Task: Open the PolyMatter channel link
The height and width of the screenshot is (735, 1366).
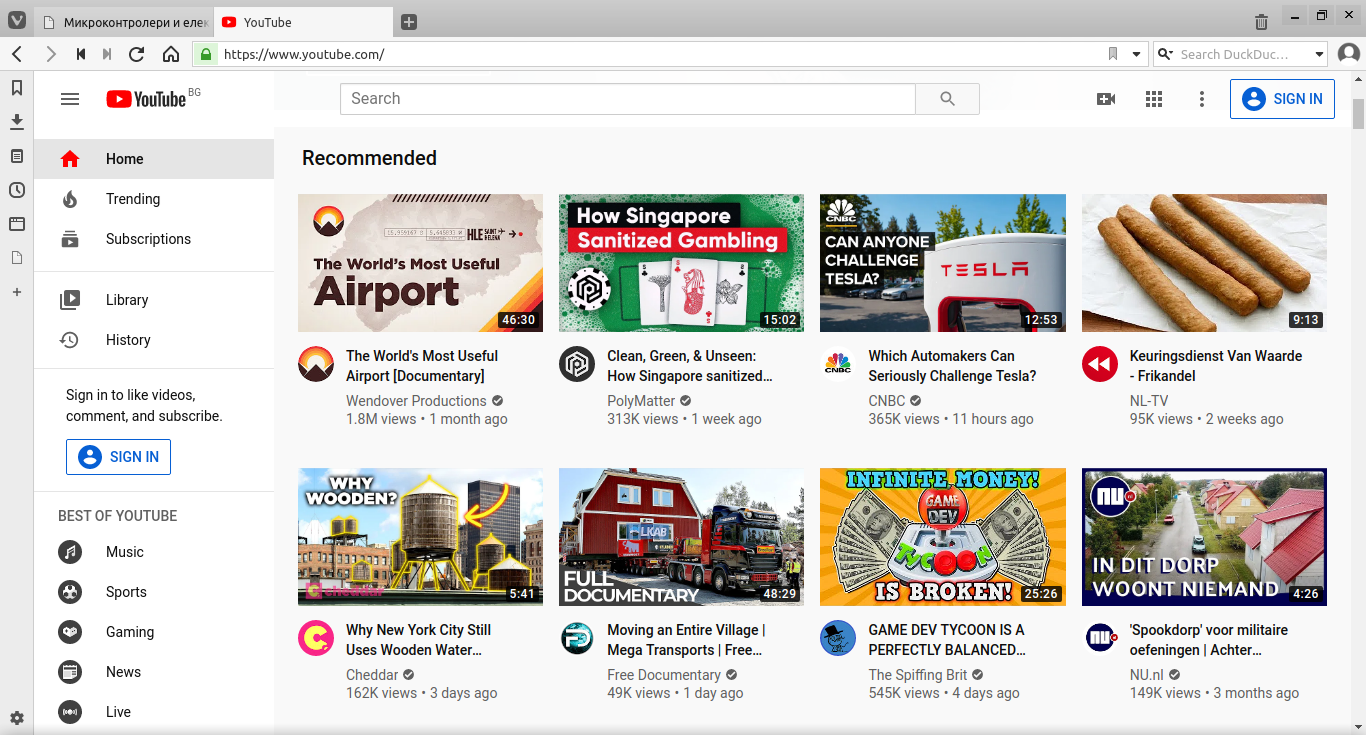Action: point(641,401)
